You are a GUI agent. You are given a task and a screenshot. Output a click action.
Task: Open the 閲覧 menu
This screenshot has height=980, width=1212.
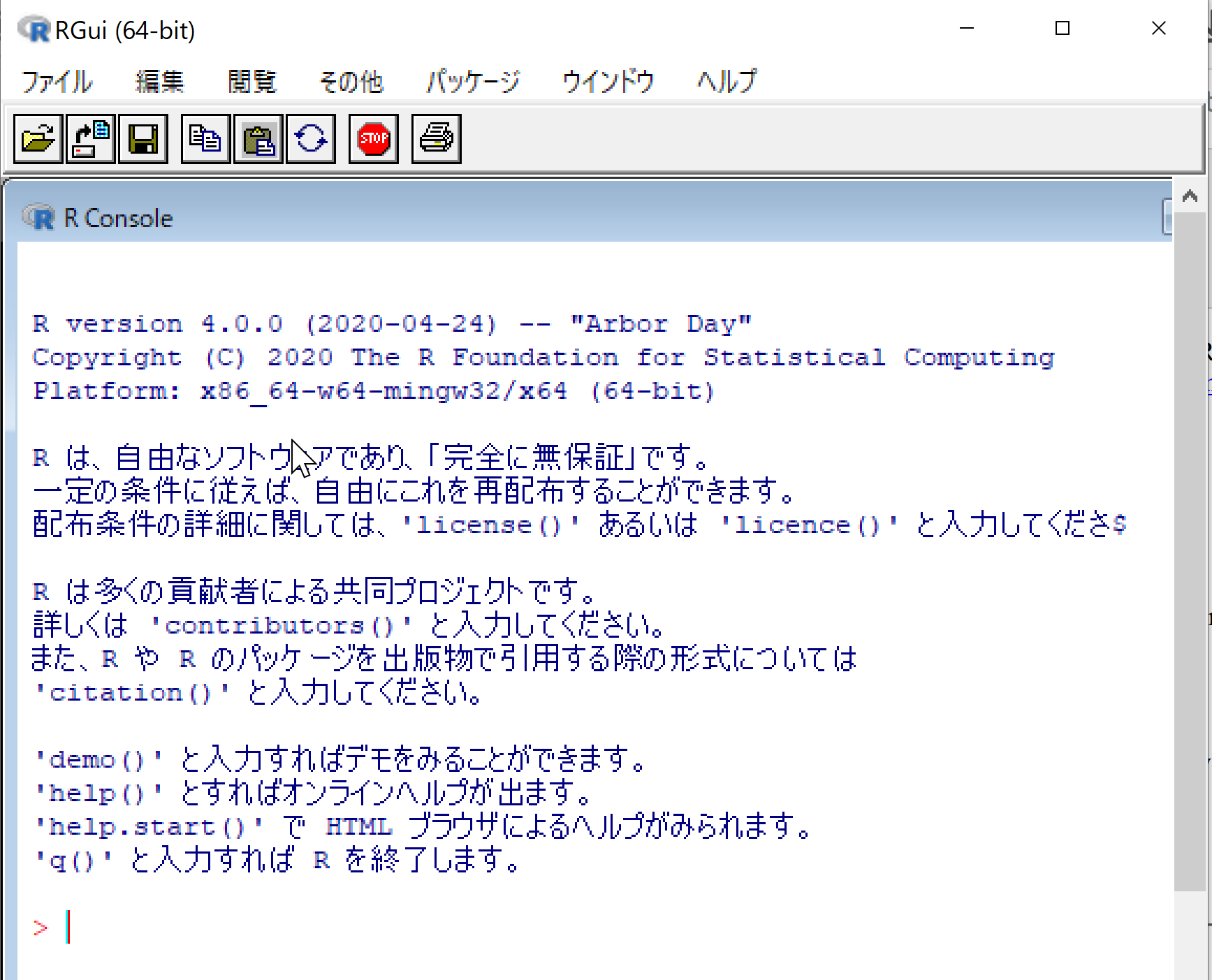coord(252,82)
